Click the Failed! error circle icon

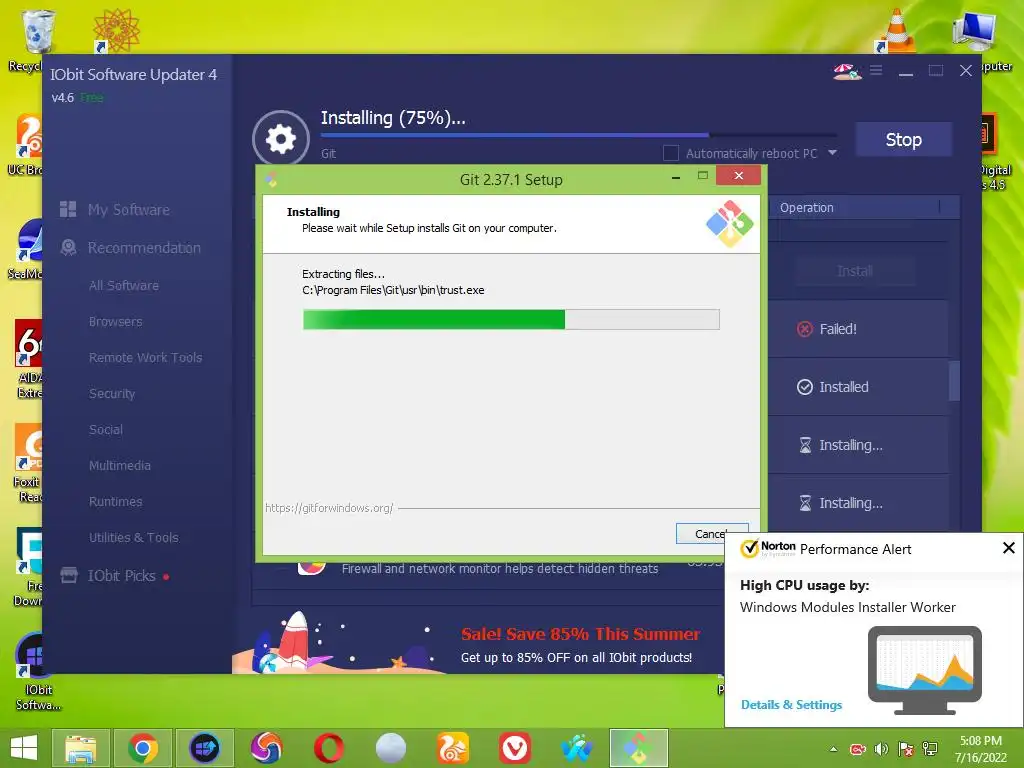[805, 329]
